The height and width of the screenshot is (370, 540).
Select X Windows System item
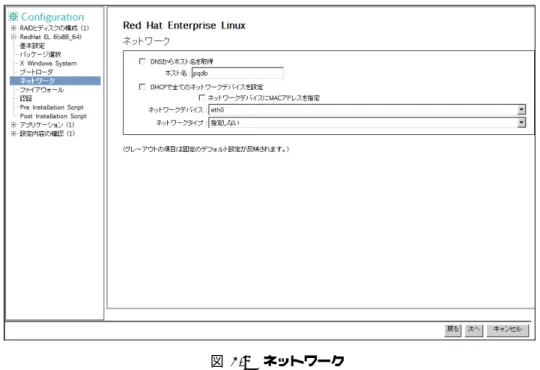48,63
